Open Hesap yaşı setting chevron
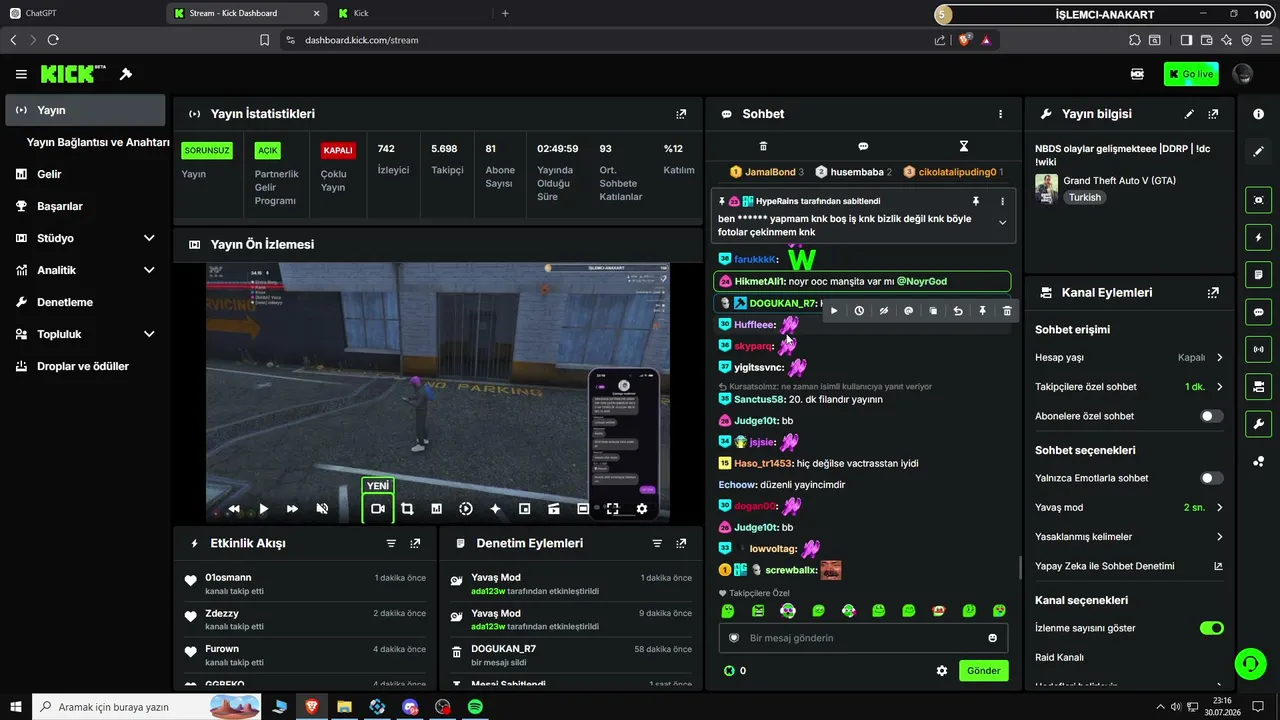The image size is (1280, 720). click(1219, 357)
